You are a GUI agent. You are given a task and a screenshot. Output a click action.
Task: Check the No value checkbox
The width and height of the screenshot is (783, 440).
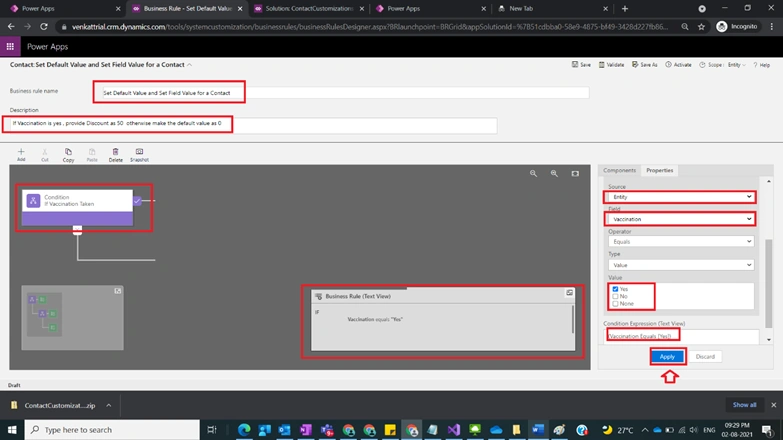point(615,296)
